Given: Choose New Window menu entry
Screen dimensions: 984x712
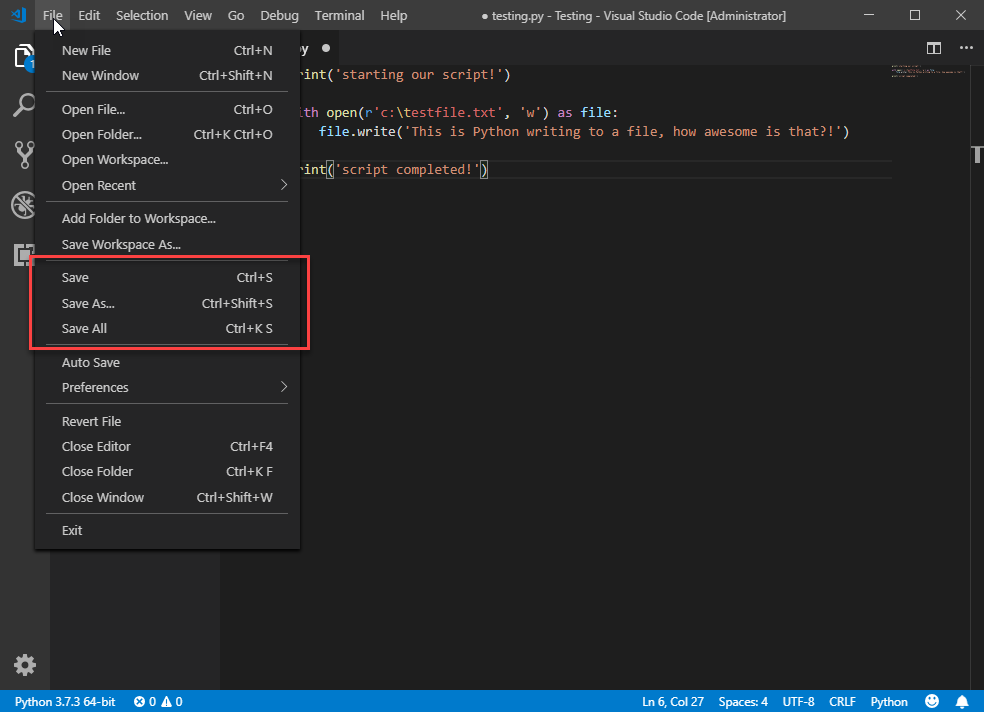Looking at the screenshot, I should coord(167,75).
